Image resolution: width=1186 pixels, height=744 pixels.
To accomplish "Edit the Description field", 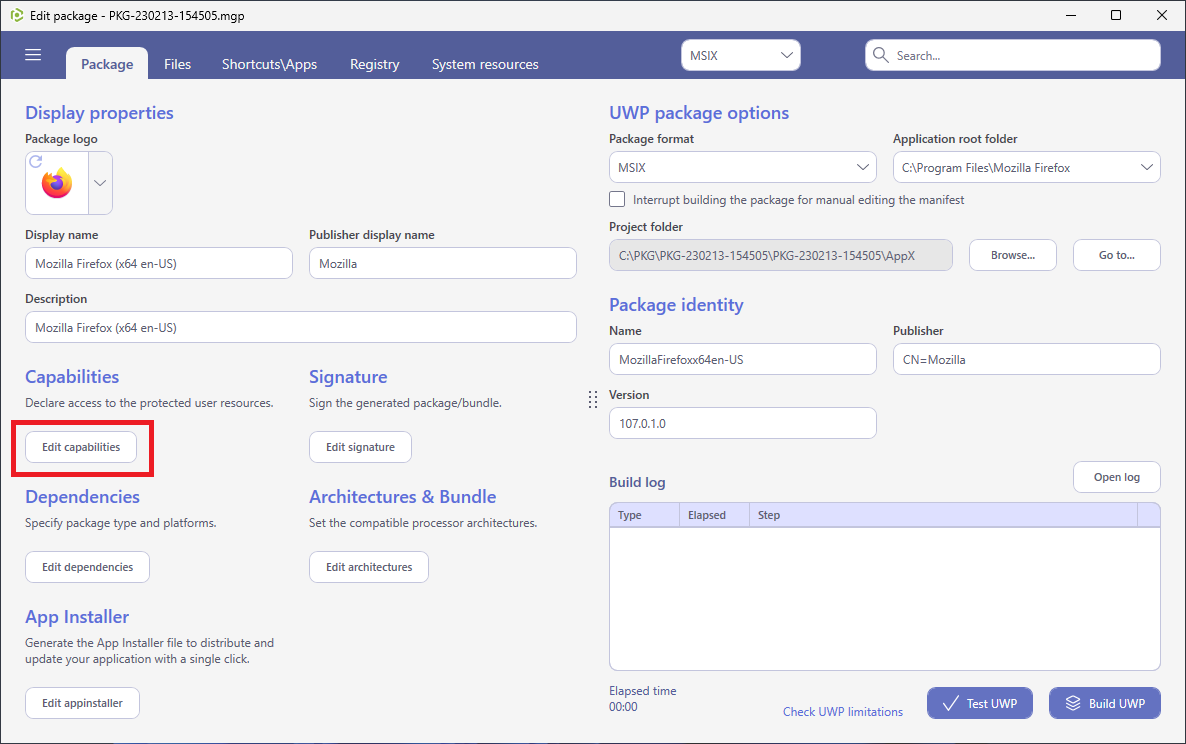I will 301,327.
